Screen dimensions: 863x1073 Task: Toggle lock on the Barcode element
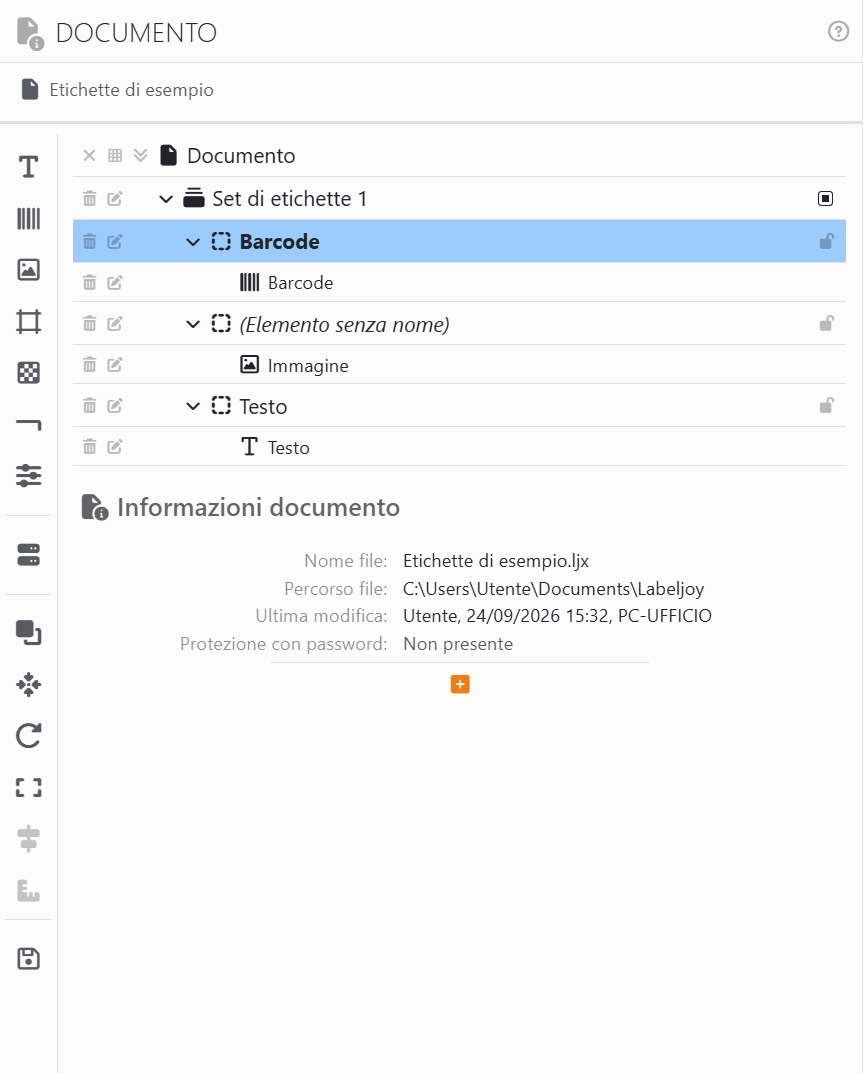point(826,241)
